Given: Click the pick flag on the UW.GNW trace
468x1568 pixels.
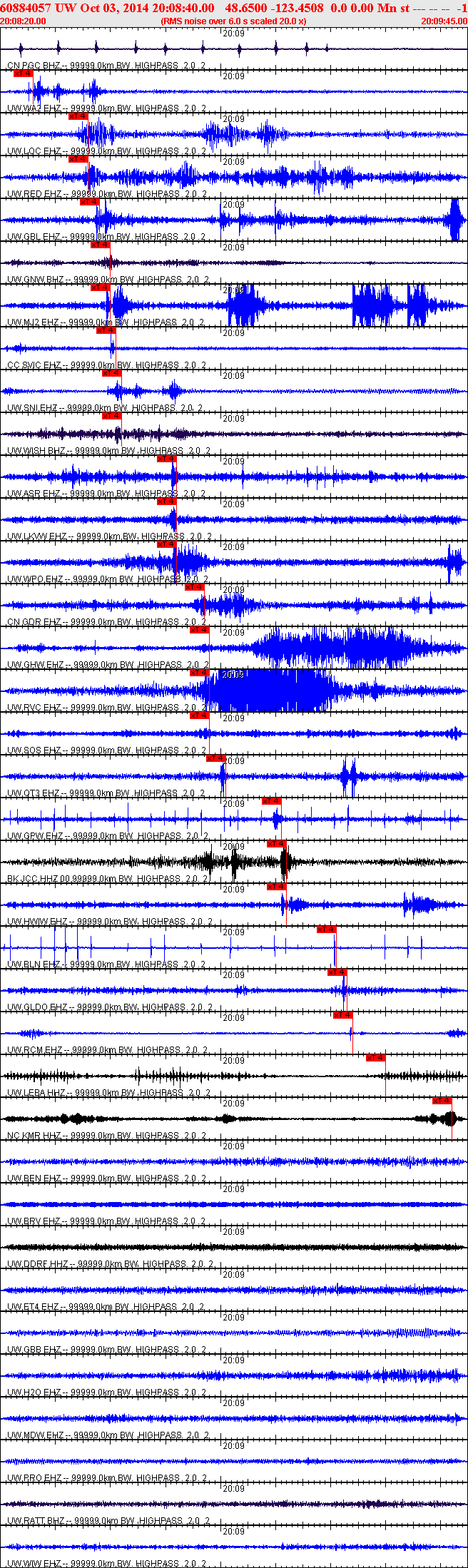Looking at the screenshot, I should point(101,244).
